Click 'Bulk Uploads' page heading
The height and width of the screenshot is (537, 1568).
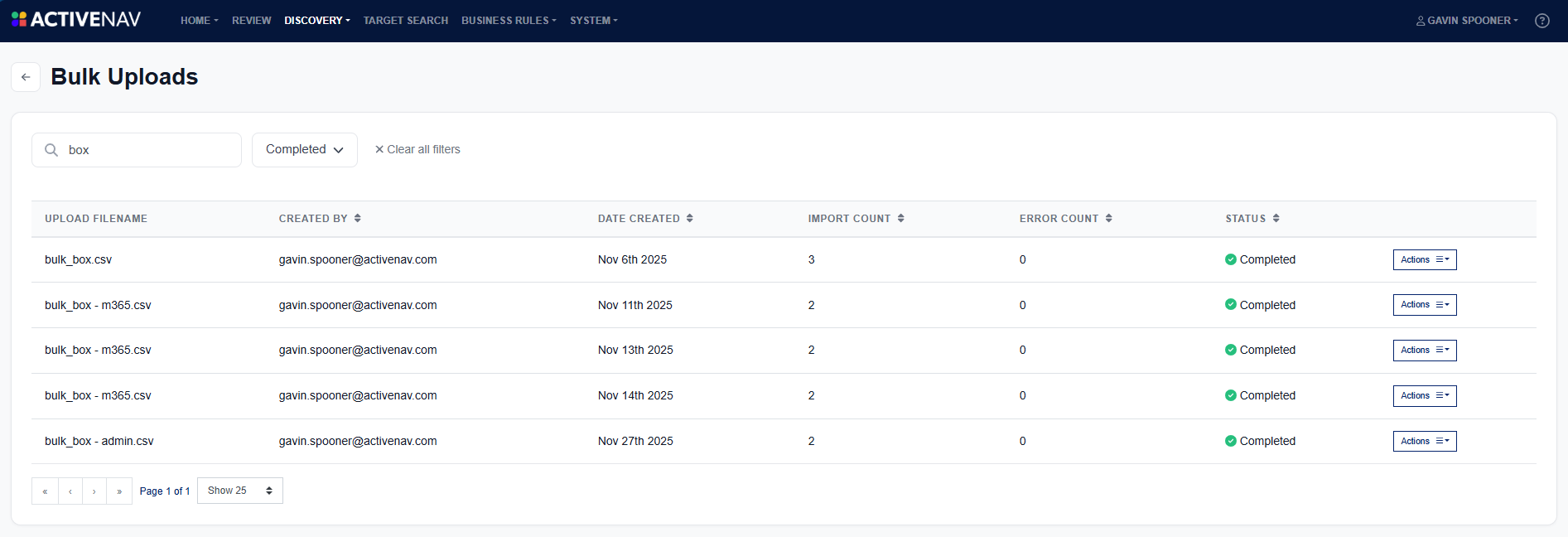click(124, 76)
